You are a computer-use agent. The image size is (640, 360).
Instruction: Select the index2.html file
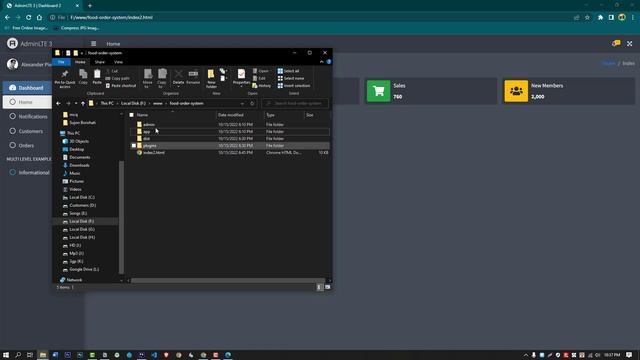pos(153,153)
